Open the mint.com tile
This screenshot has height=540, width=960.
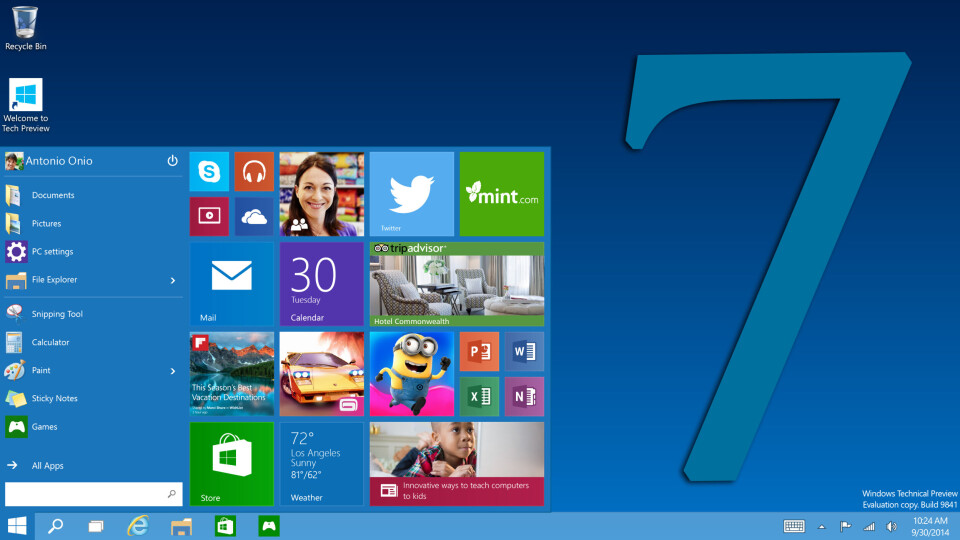501,194
